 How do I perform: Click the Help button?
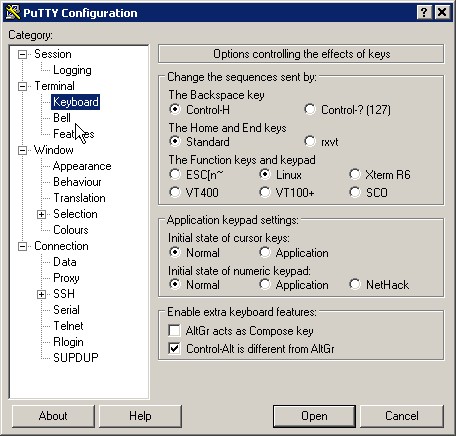click(140, 416)
